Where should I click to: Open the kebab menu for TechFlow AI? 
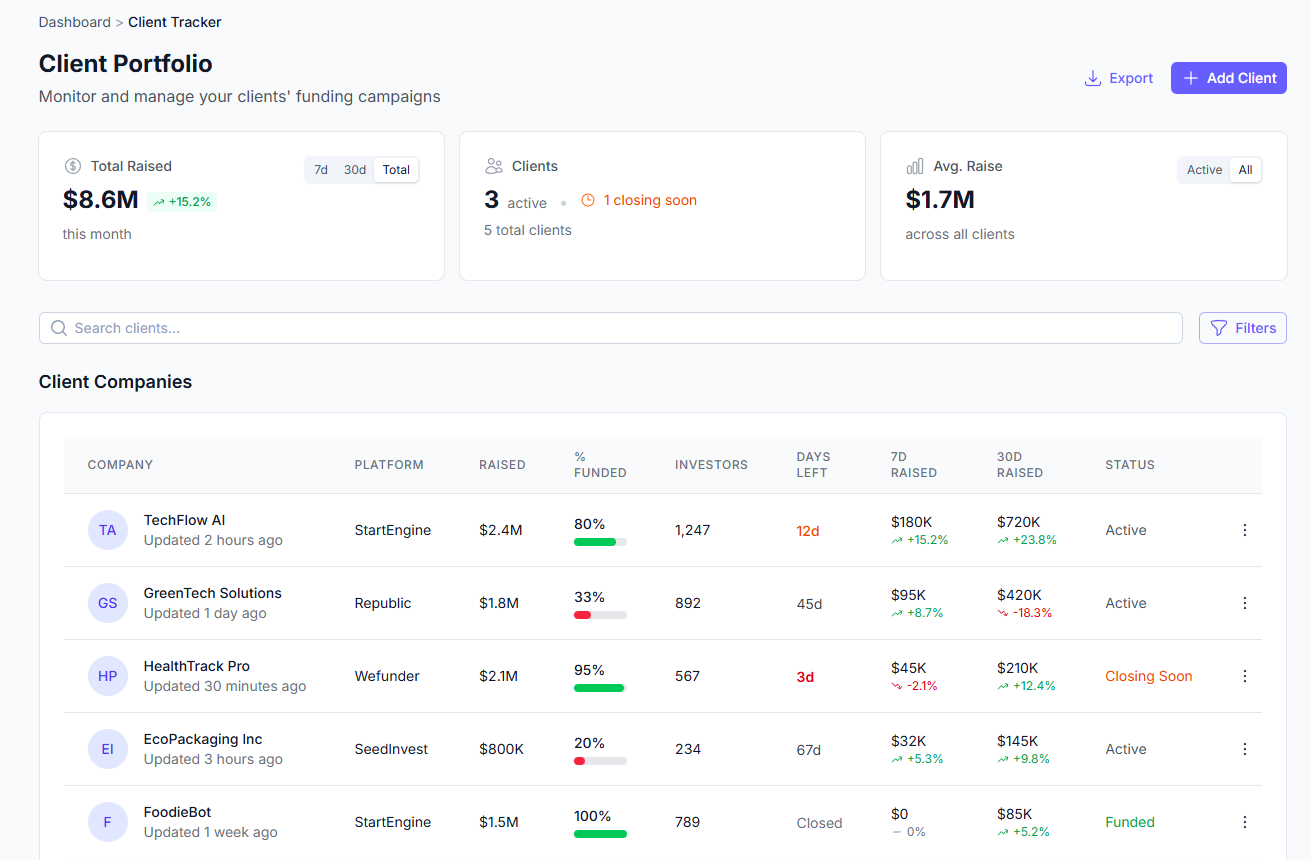point(1244,530)
